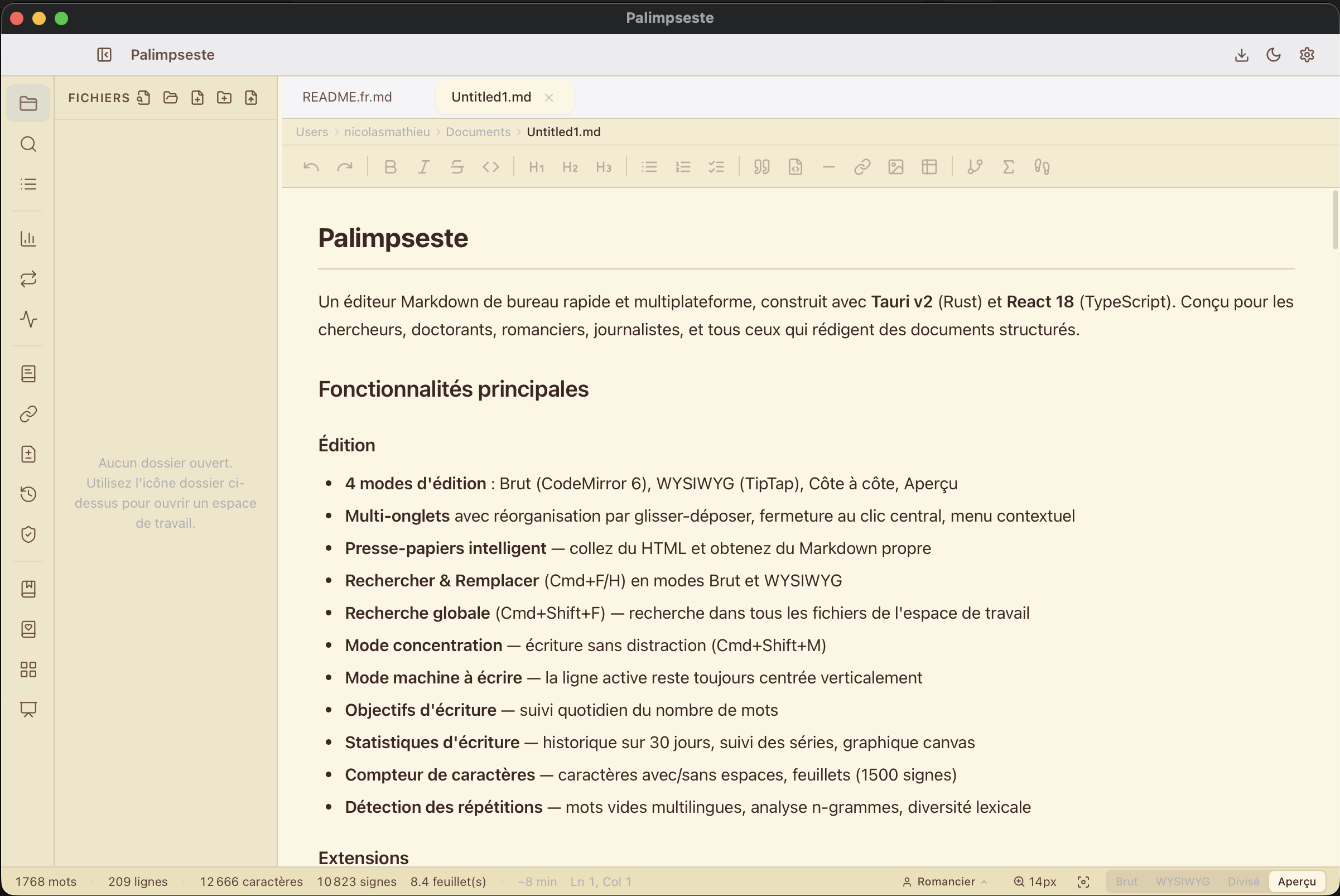Insert a bulleted list
Screen dimensions: 1340x896
pos(649,167)
